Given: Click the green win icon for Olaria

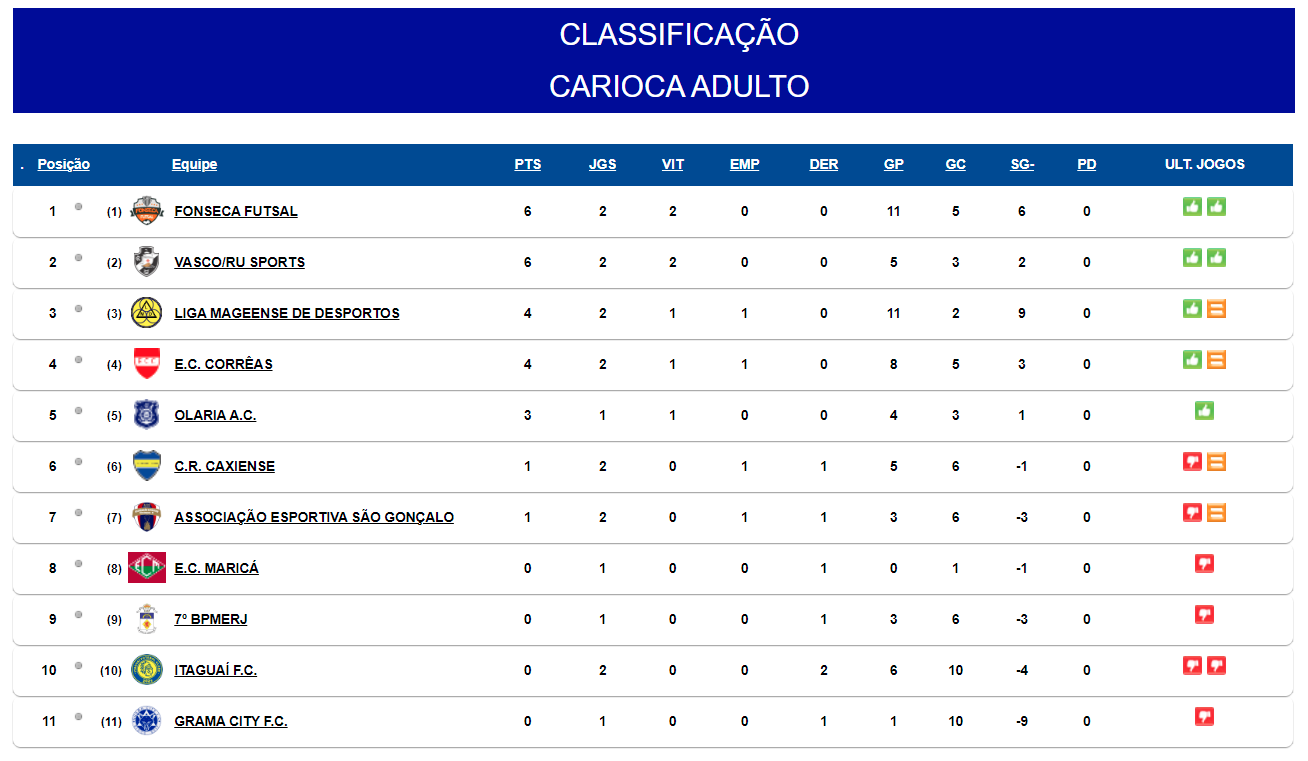Looking at the screenshot, I should click(1205, 411).
